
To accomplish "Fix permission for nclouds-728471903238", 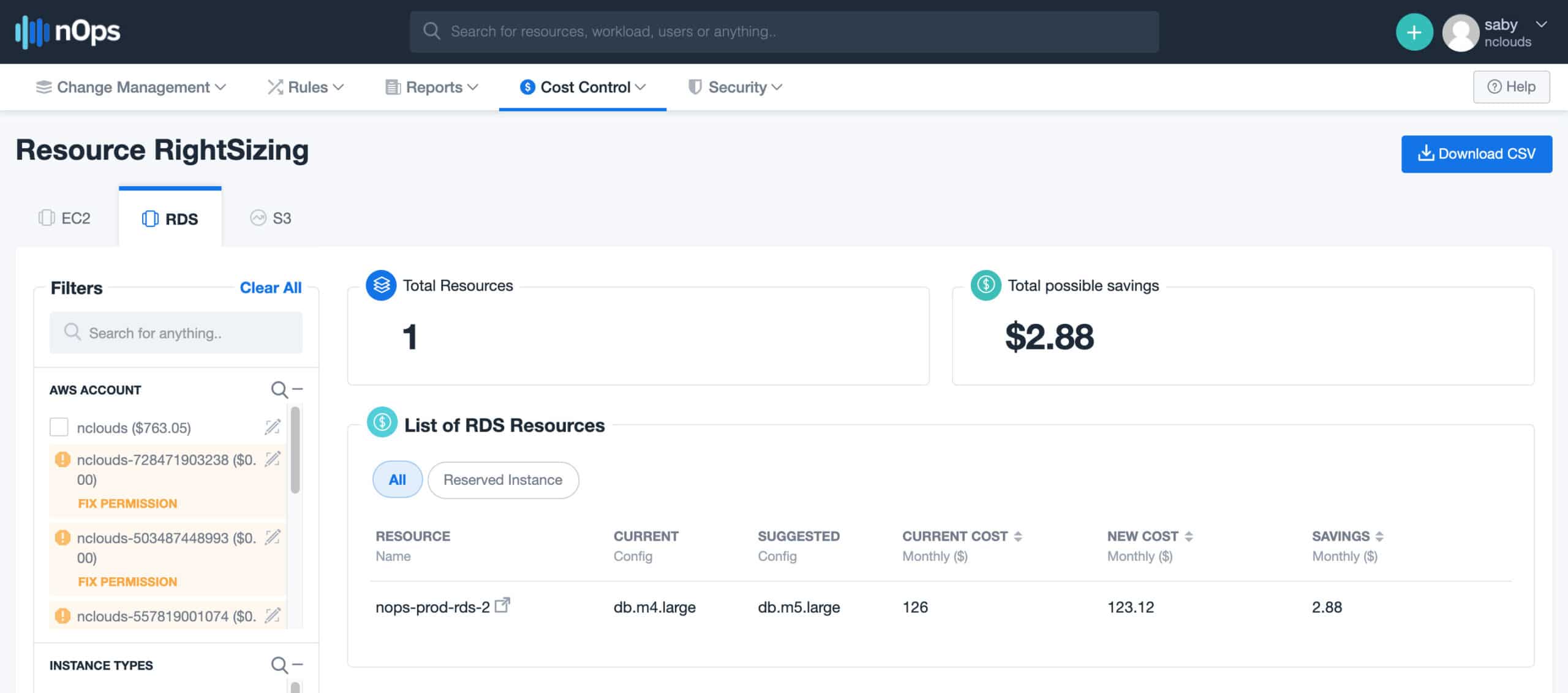I will point(127,504).
